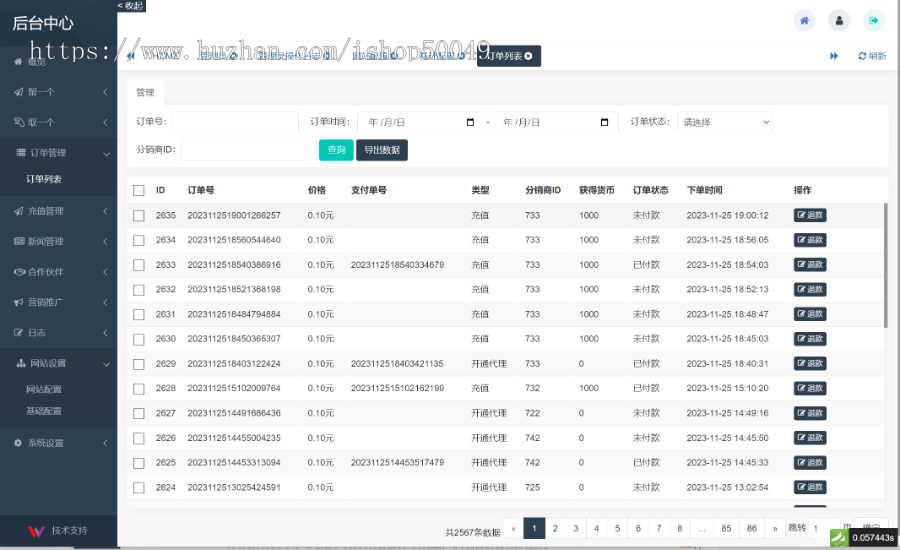
Task: Click the 日志 edit icon in sidebar
Action: [x=18, y=332]
